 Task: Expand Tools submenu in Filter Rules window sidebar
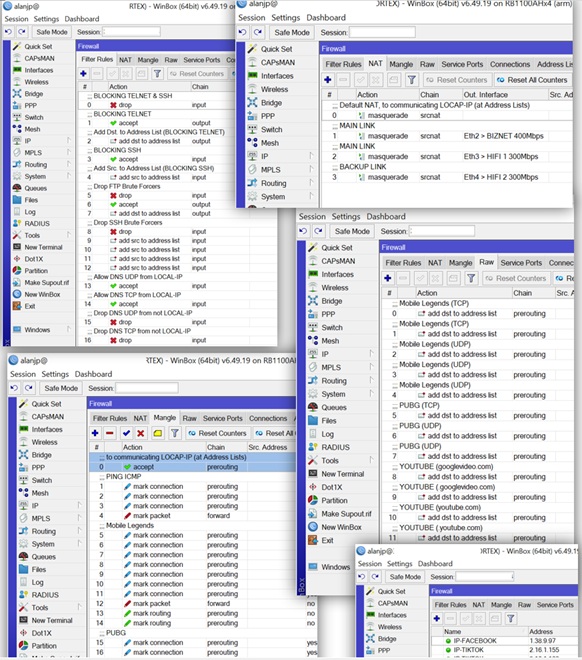pyautogui.click(x=69, y=235)
